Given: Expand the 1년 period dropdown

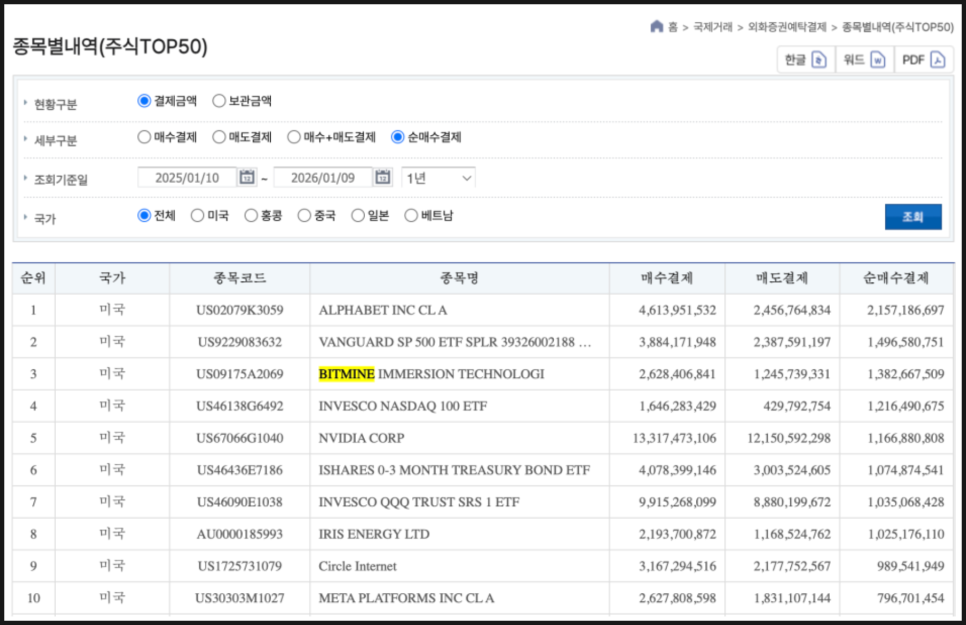Looking at the screenshot, I should point(438,178).
